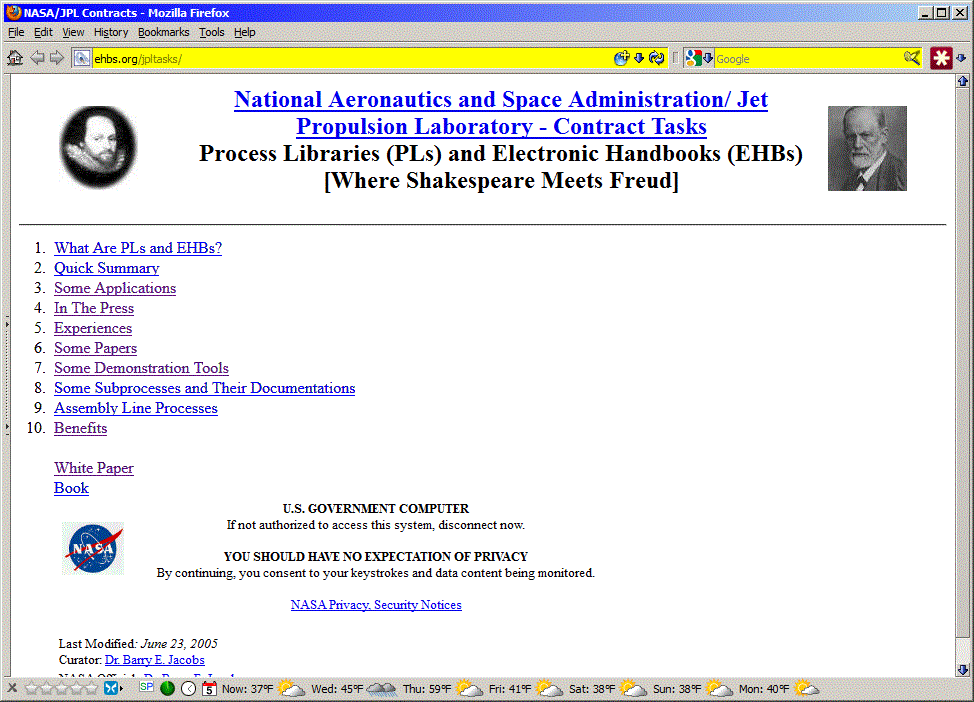Open the Book link

coord(71,488)
